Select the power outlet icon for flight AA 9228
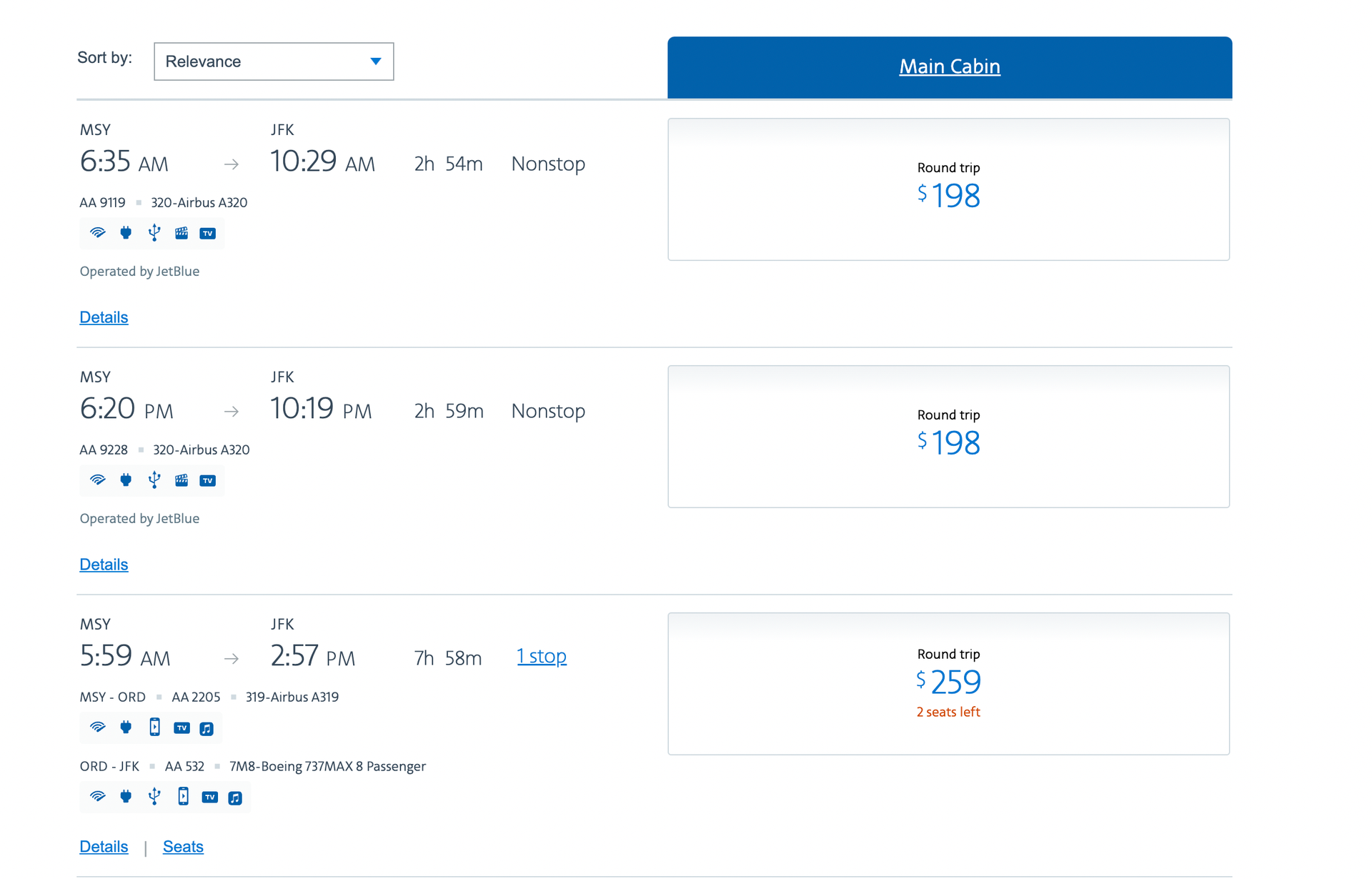Screen dimensions: 1372x879 tap(126, 480)
